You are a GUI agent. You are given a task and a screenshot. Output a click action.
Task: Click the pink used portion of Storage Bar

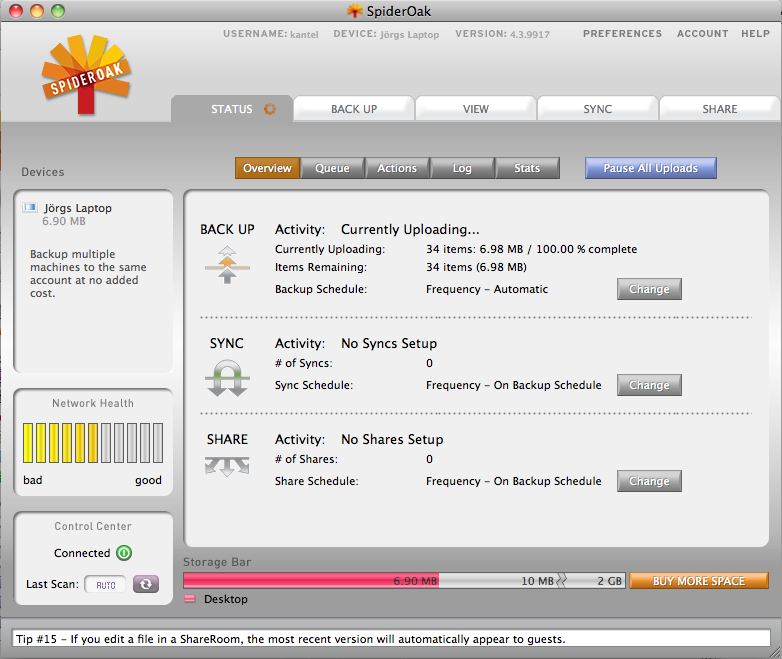tap(311, 581)
